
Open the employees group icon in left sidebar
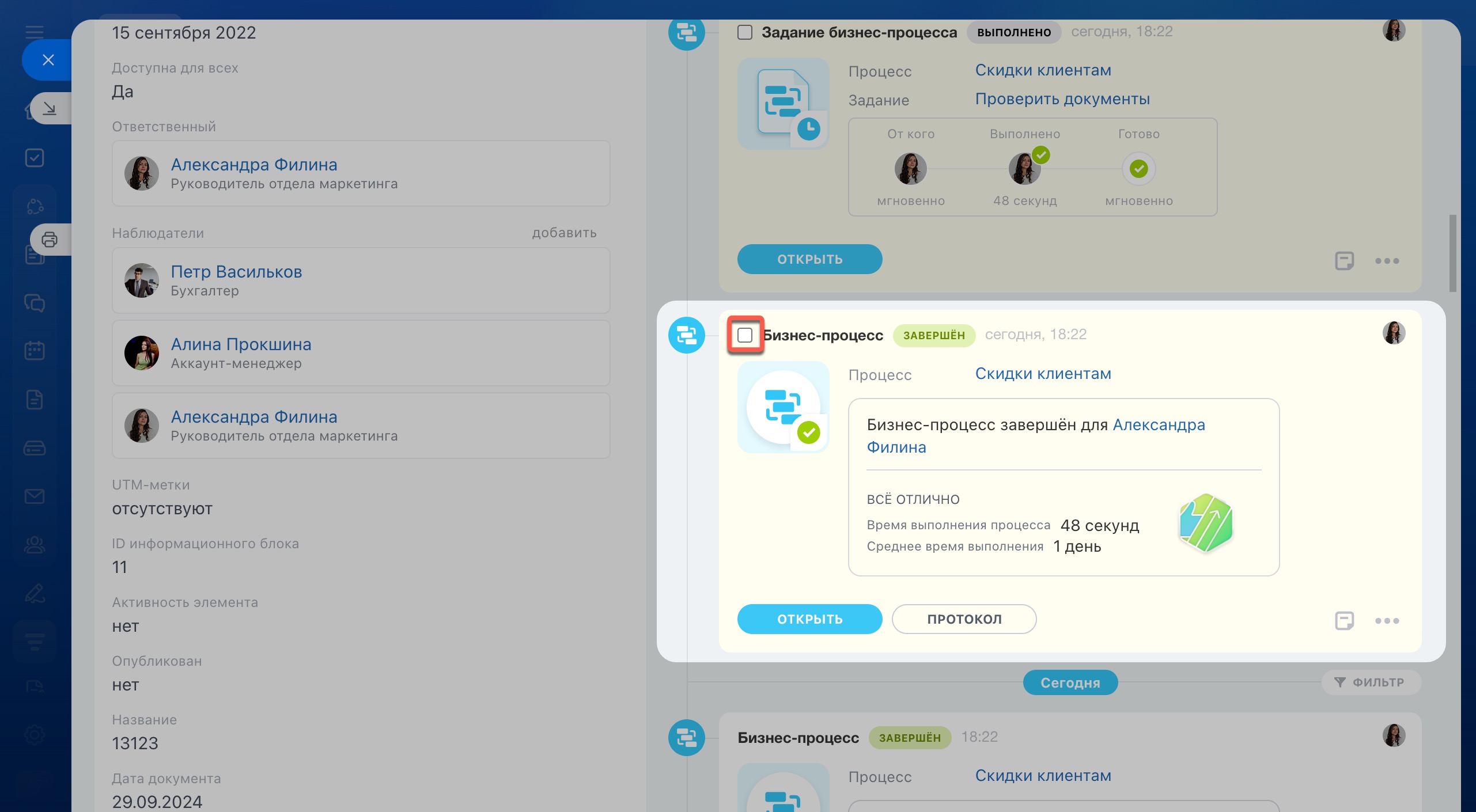(35, 545)
